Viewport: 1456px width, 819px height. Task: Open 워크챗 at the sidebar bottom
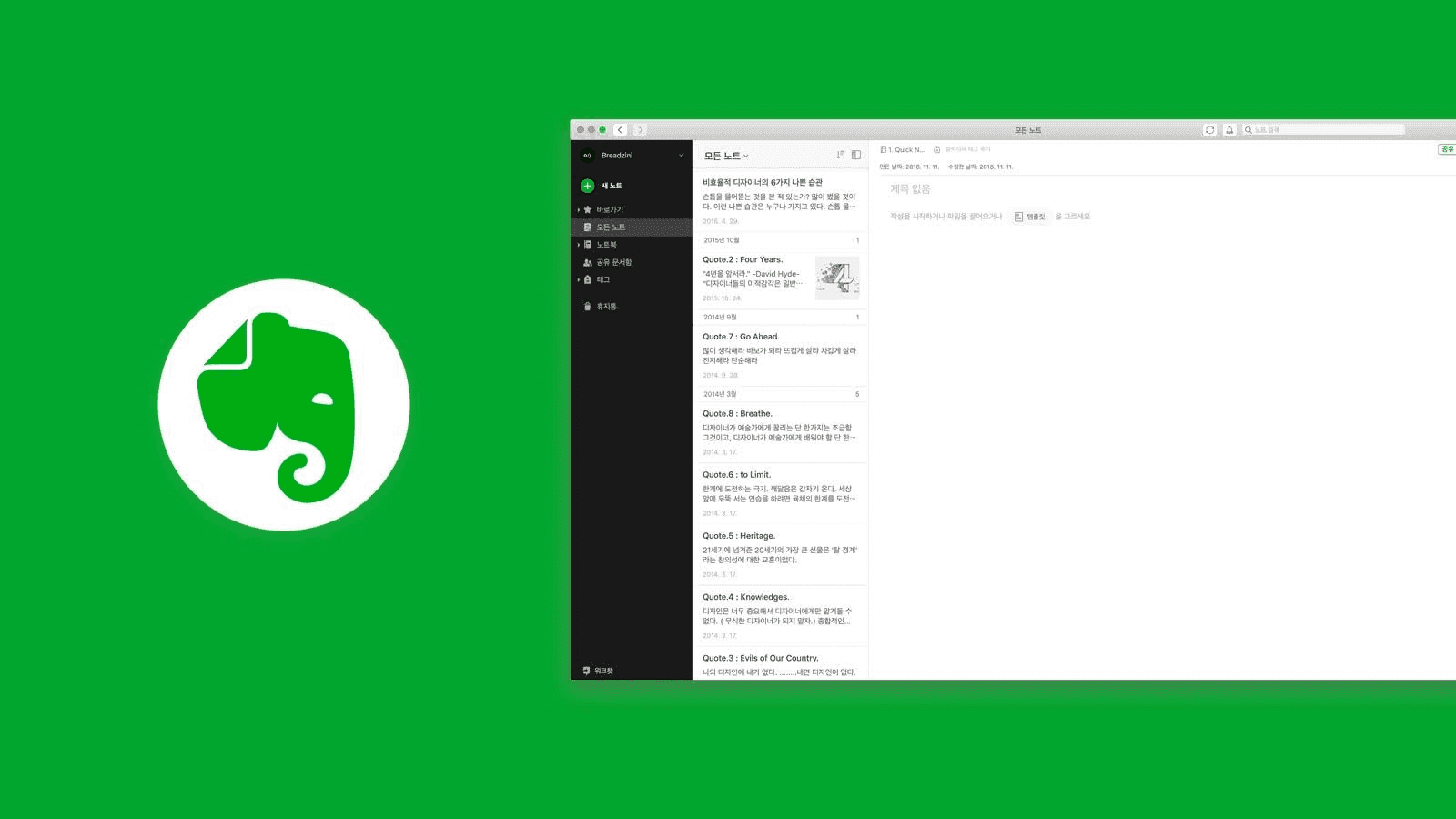(x=603, y=671)
